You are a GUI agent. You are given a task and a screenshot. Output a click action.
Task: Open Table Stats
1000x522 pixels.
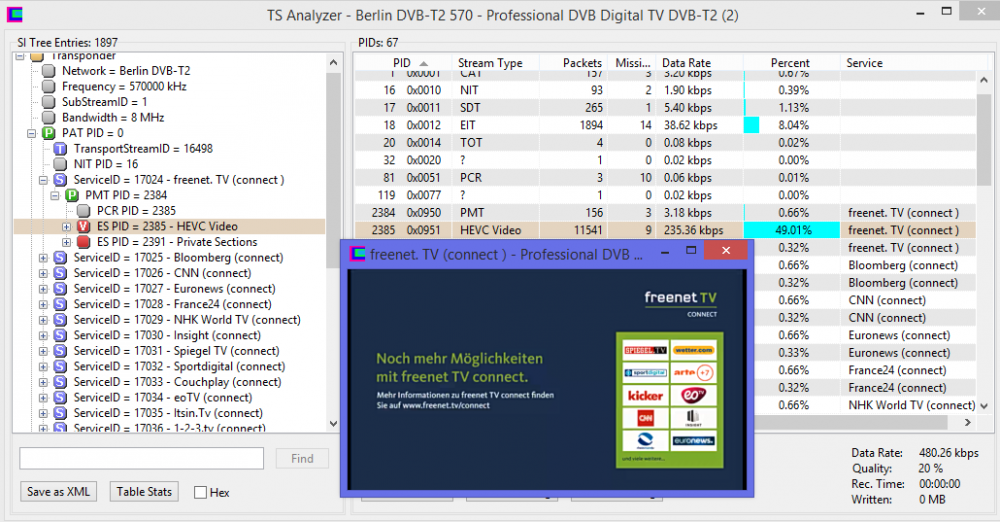pyautogui.click(x=143, y=491)
